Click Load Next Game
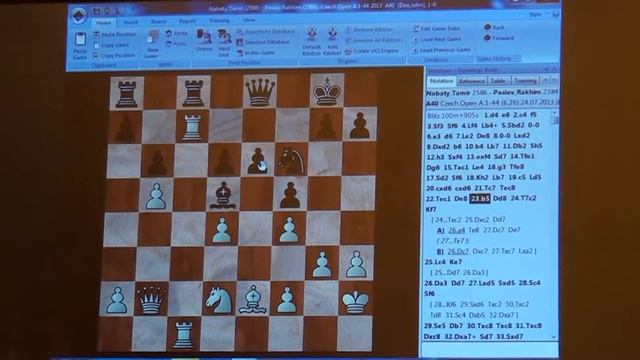Image resolution: width=640 pixels, height=360 pixels. coord(437,39)
